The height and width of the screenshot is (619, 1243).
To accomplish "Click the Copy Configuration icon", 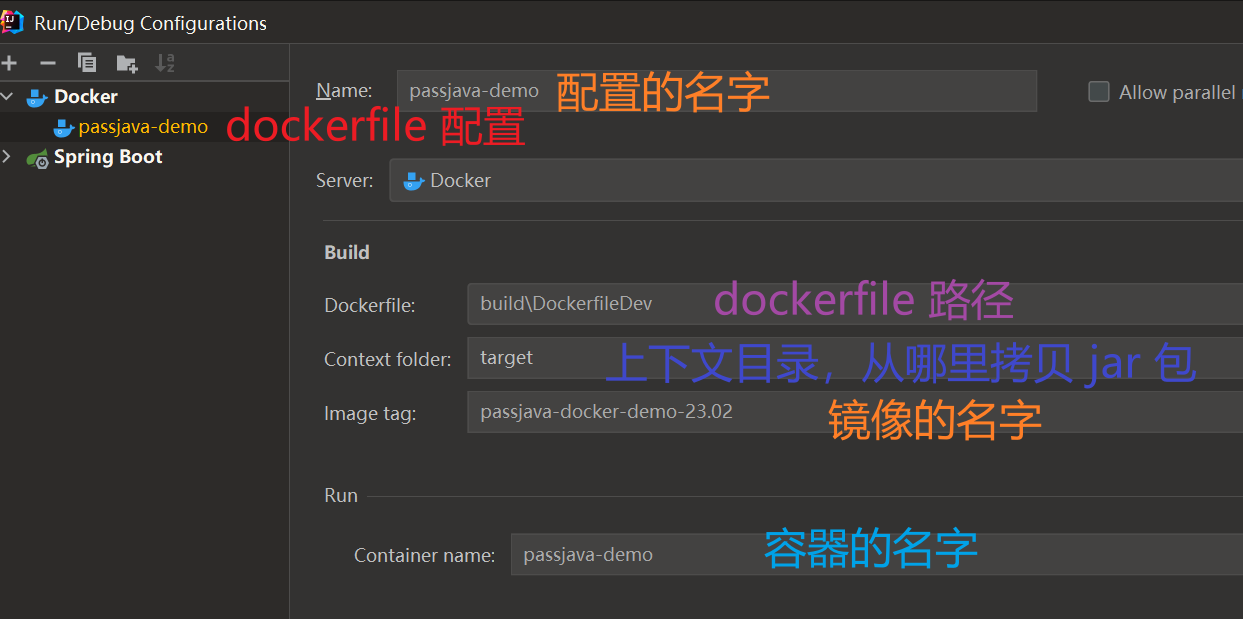I will pyautogui.click(x=87, y=63).
